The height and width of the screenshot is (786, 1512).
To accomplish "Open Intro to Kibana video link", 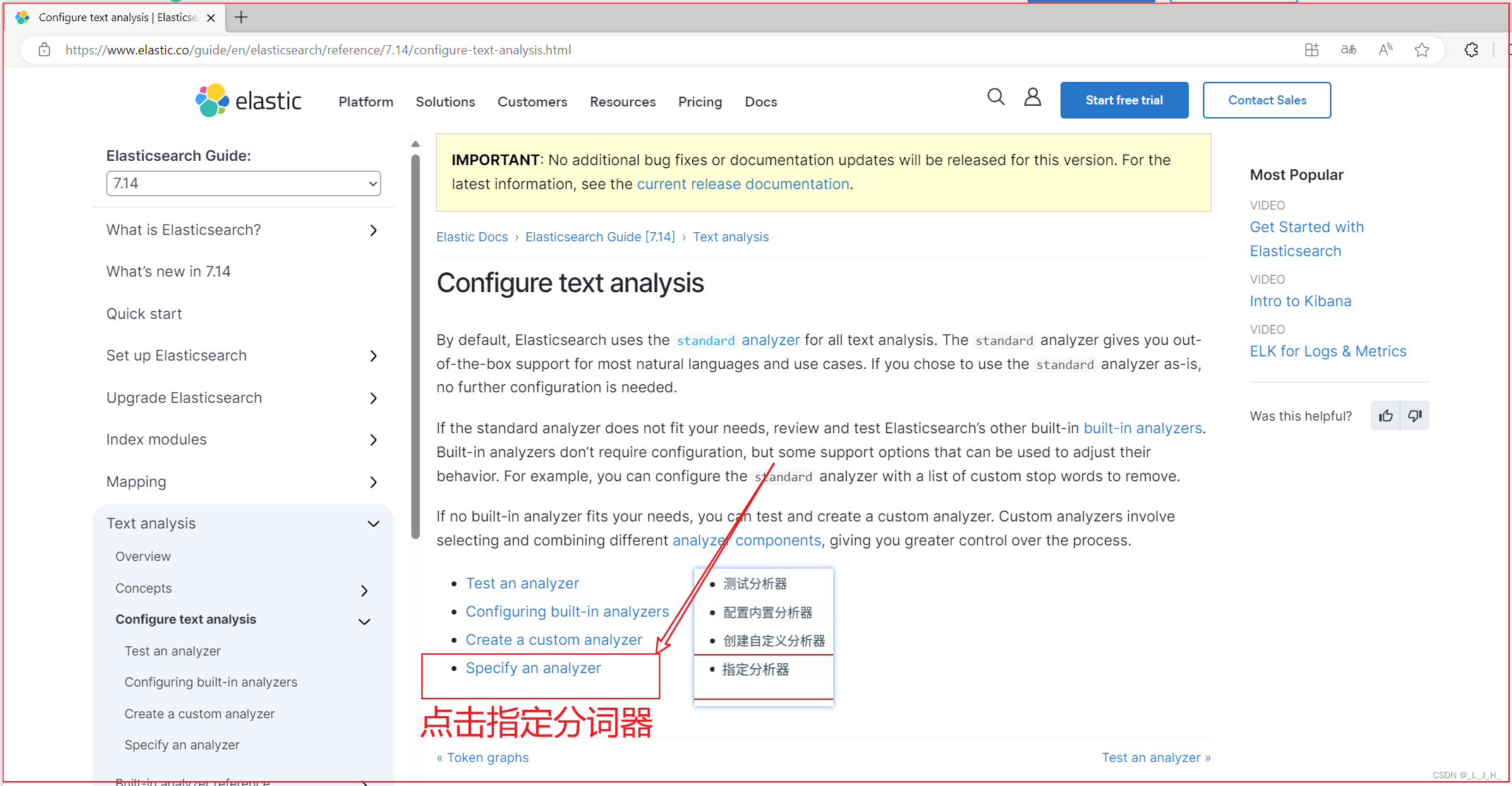I will coord(1300,301).
